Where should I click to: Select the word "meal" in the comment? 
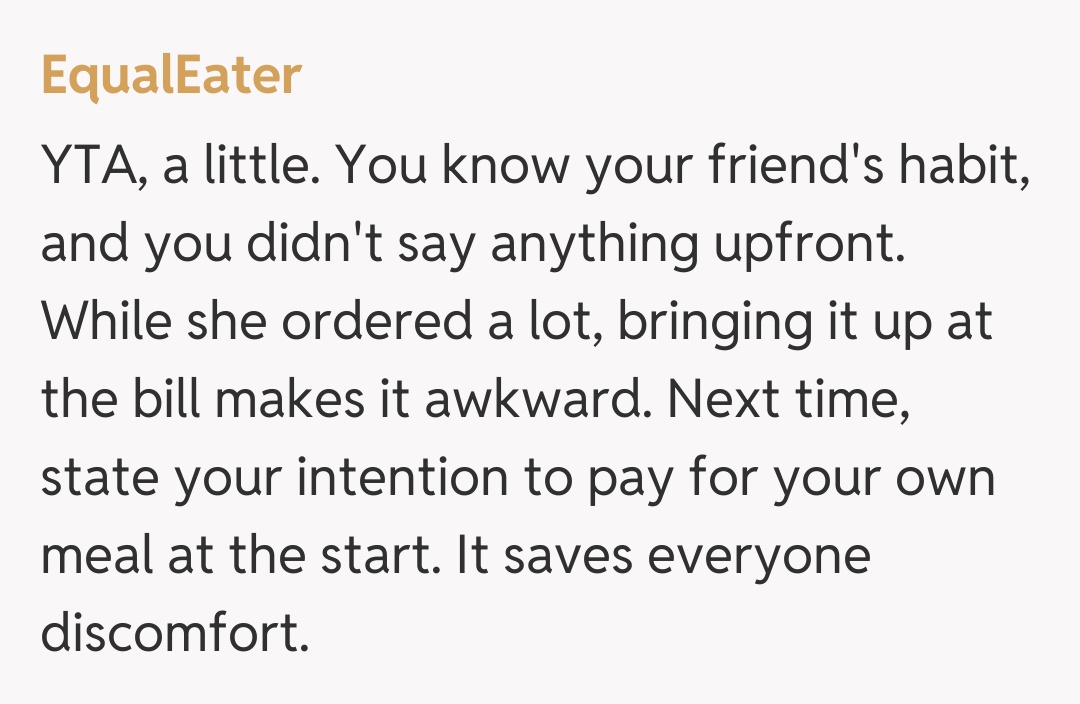pyautogui.click(x=98, y=557)
